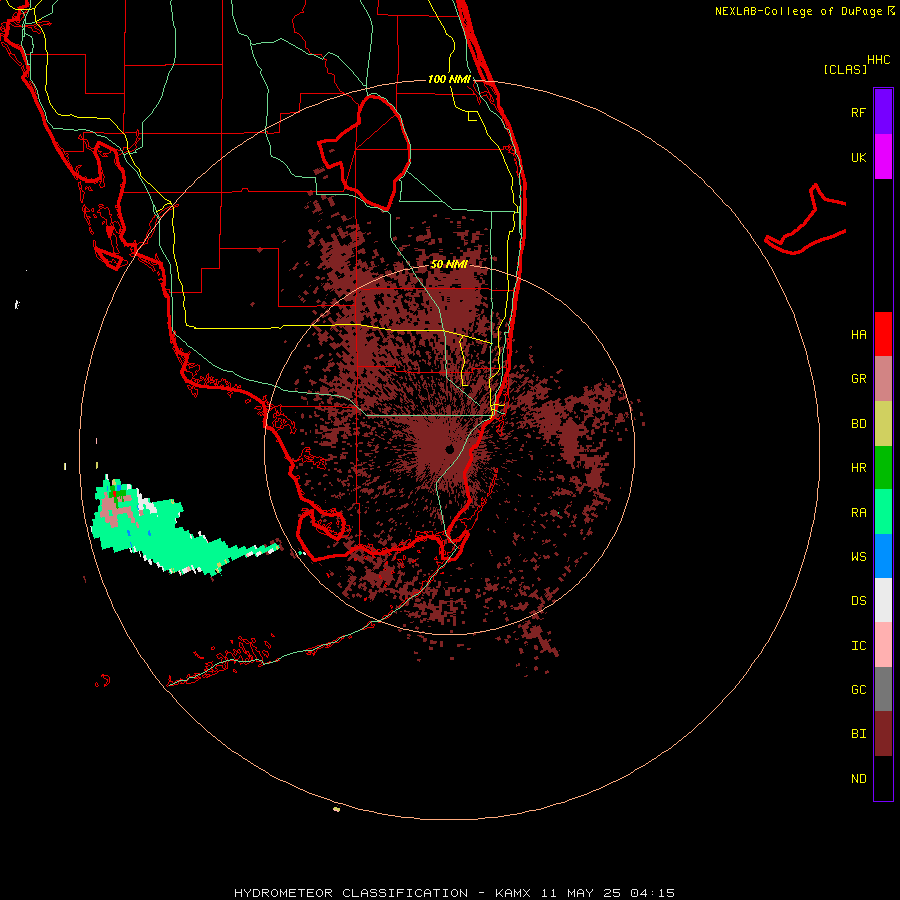This screenshot has width=900, height=900.
Task: Click the ND black legend swatch
Action: tap(883, 778)
